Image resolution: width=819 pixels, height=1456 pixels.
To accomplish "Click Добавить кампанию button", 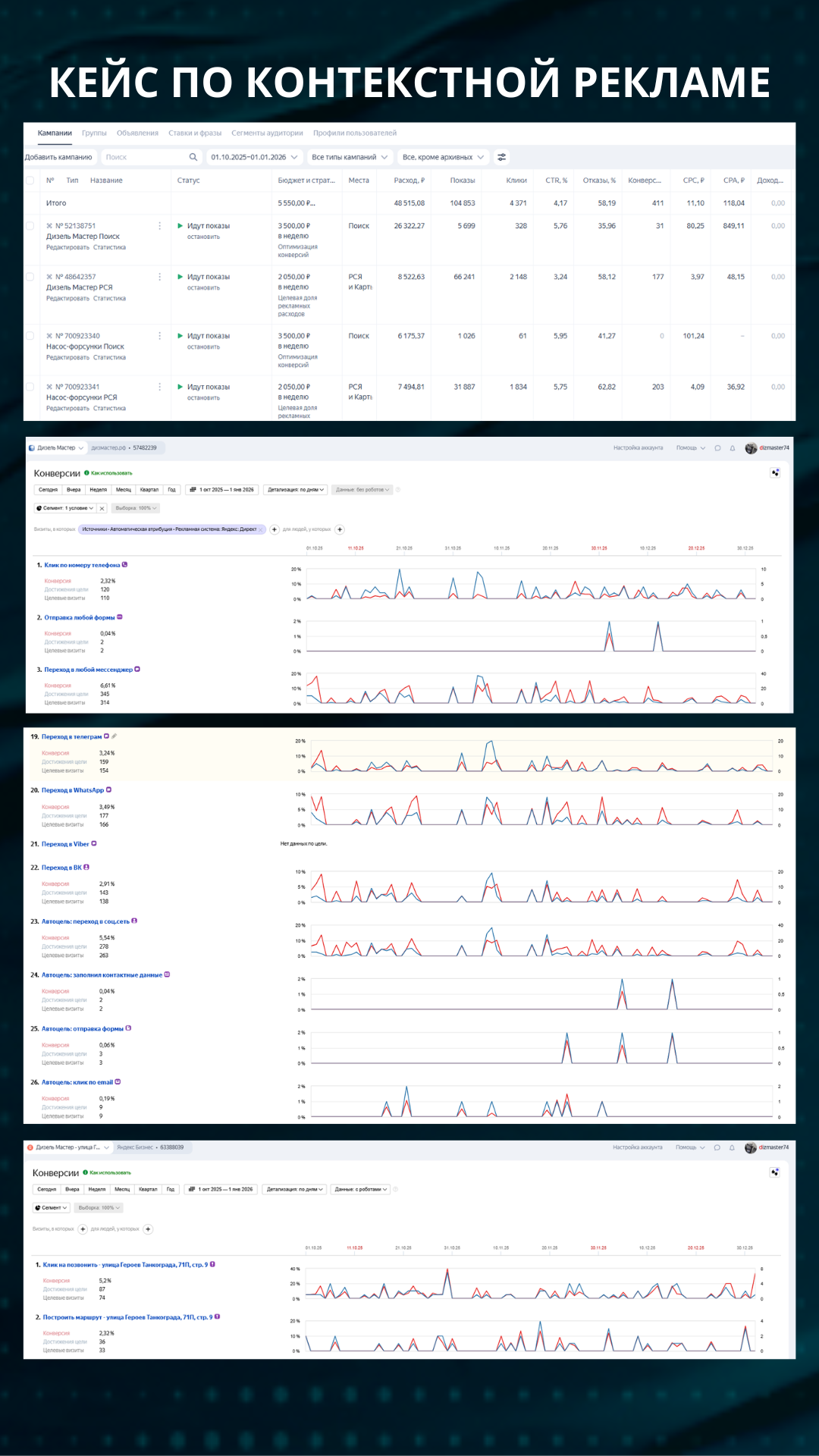I will click(58, 157).
